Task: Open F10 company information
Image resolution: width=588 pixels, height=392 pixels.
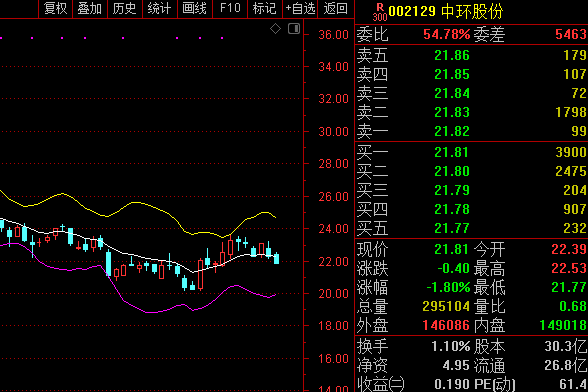Action: [x=230, y=9]
